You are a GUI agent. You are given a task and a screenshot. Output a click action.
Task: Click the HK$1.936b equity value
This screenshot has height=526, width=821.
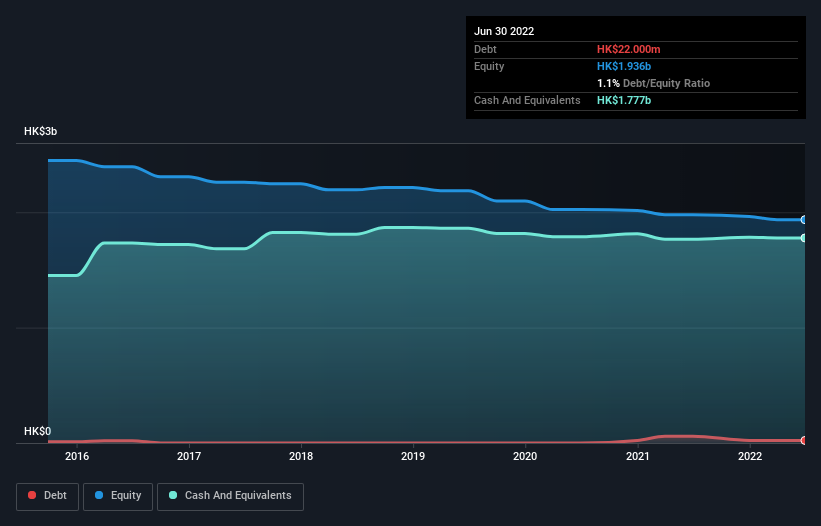click(624, 66)
